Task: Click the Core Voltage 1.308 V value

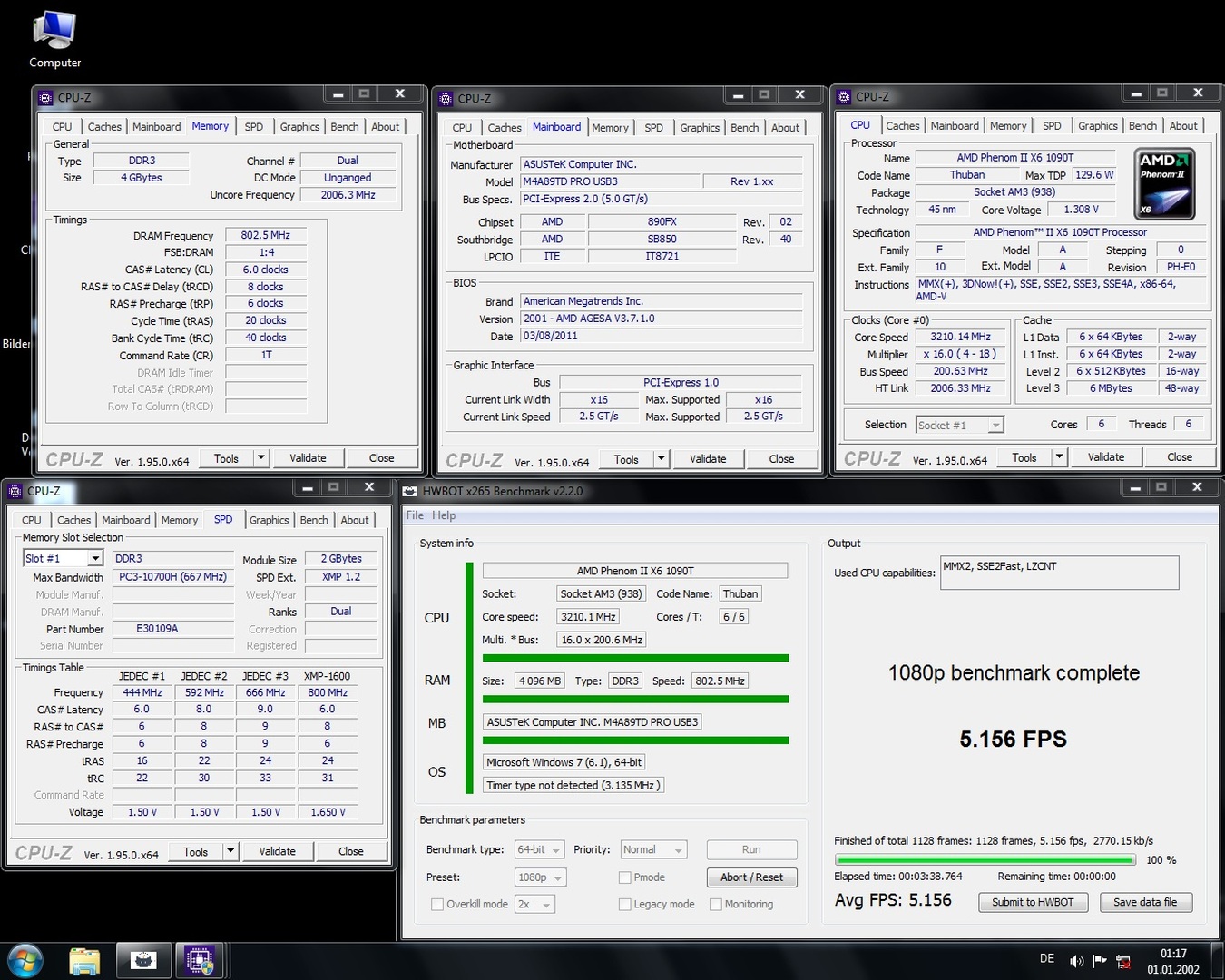Action: (1082, 210)
